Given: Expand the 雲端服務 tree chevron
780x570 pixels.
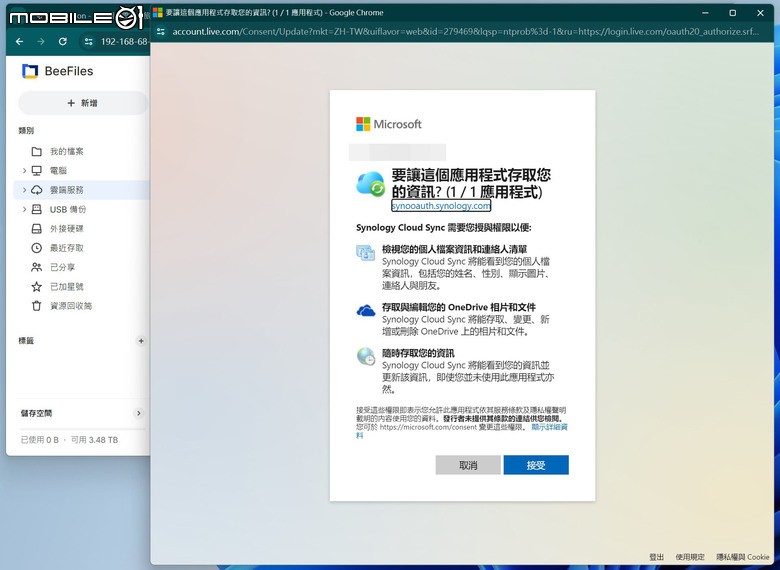Looking at the screenshot, I should [24, 190].
